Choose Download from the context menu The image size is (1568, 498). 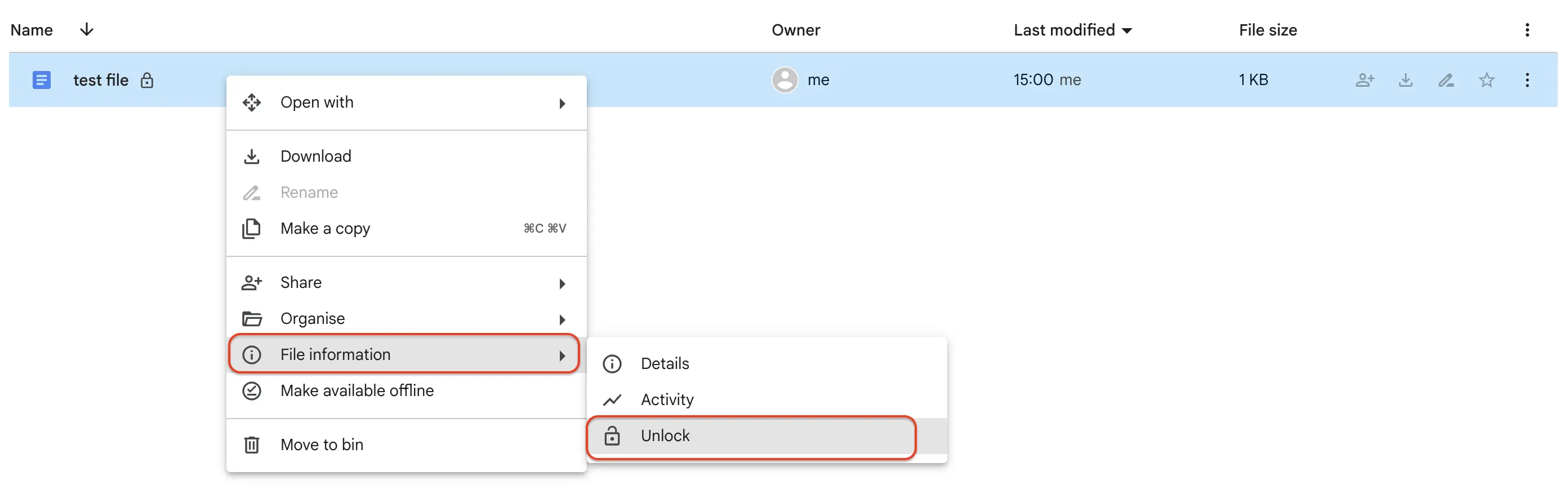(406, 157)
